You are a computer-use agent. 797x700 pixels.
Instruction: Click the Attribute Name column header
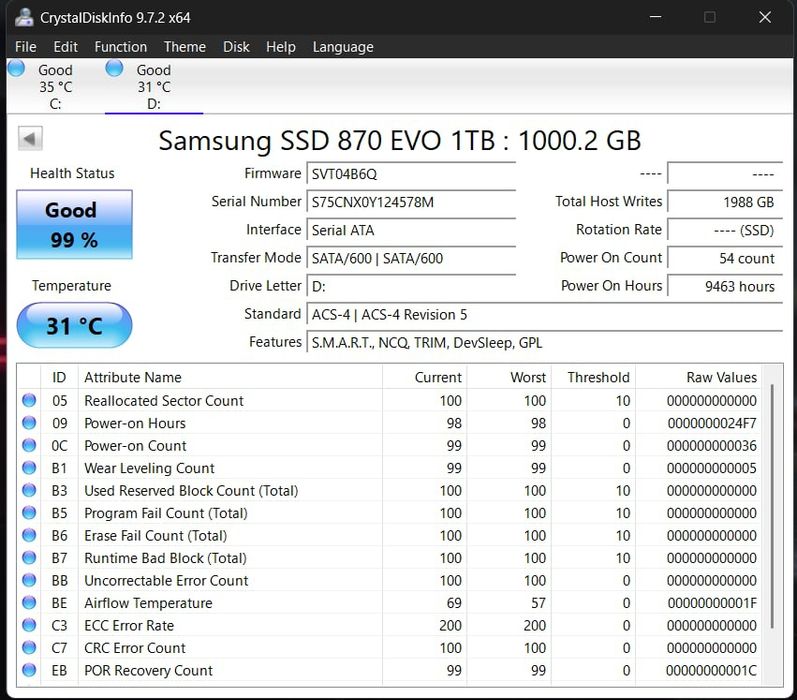coord(230,377)
